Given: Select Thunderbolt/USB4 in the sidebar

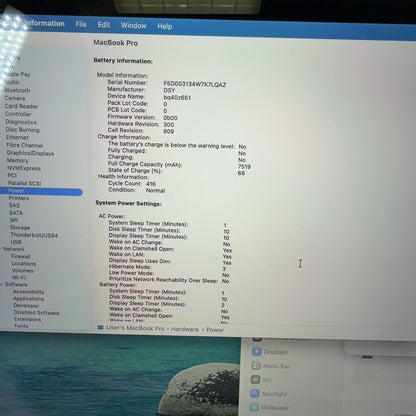Looking at the screenshot, I should tap(34, 235).
